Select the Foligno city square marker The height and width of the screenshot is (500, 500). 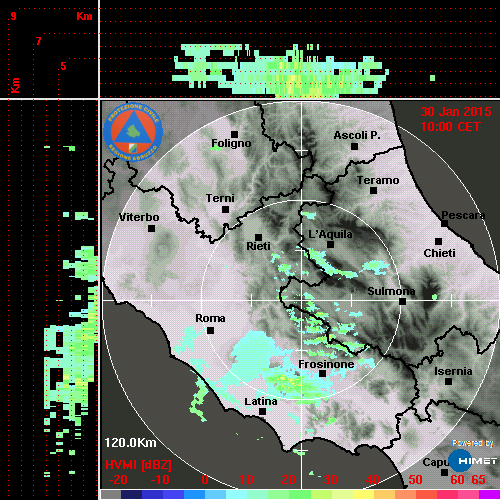[x=234, y=134]
